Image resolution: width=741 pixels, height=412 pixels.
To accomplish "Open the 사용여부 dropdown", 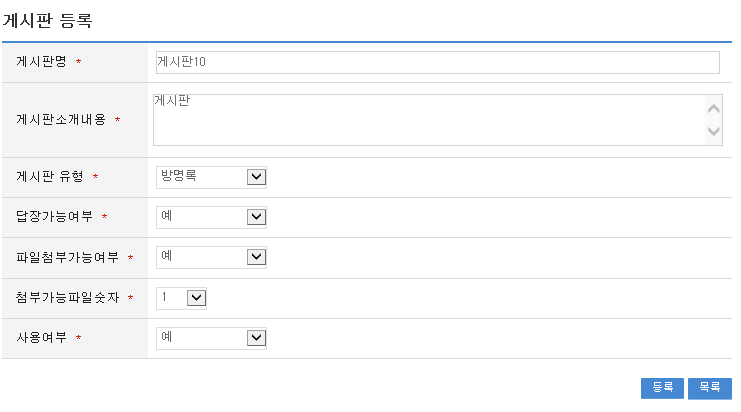I will pos(201,338).
